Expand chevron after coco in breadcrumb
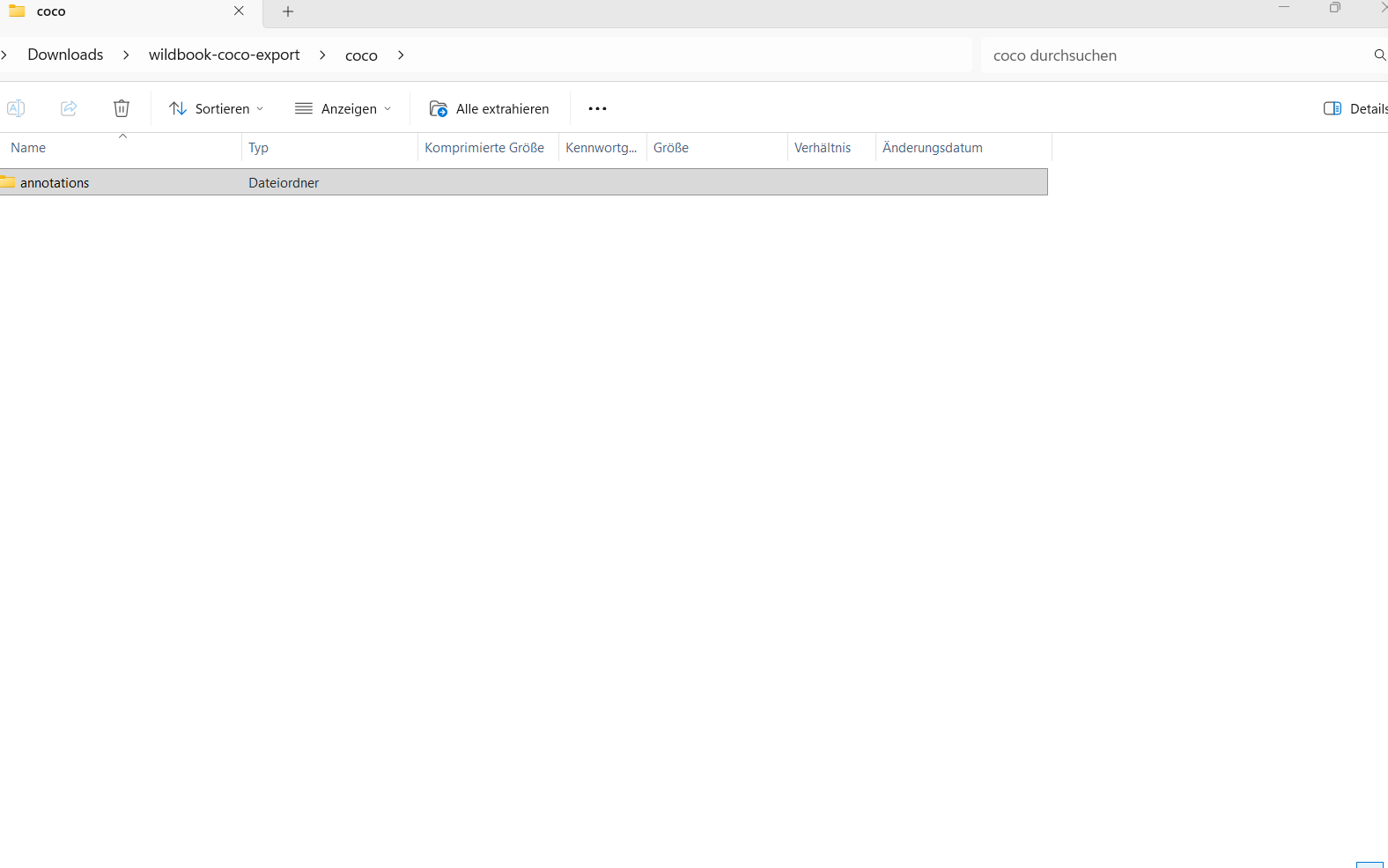Image resolution: width=1388 pixels, height=868 pixels. coord(401,55)
